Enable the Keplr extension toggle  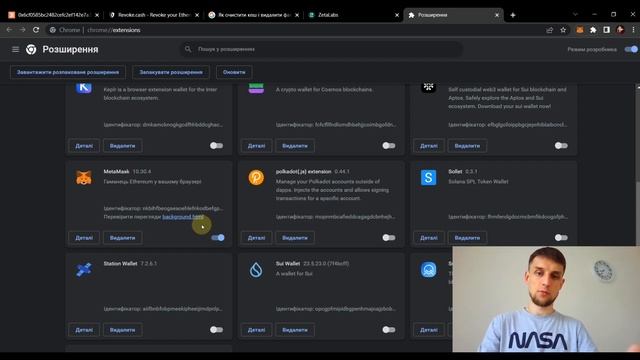(216, 146)
